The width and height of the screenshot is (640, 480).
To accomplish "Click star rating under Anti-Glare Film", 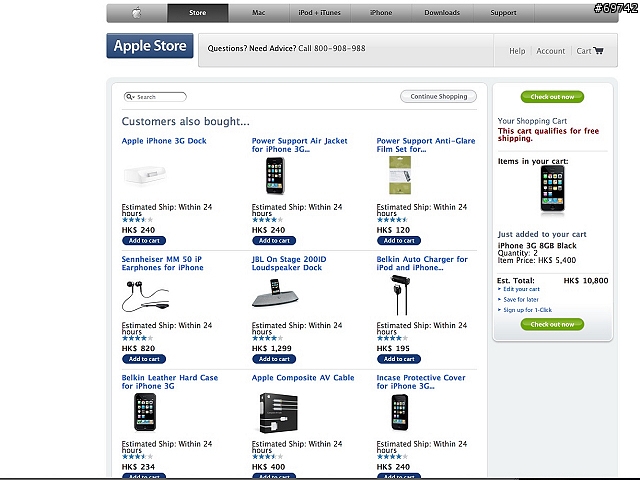I will click(x=392, y=220).
